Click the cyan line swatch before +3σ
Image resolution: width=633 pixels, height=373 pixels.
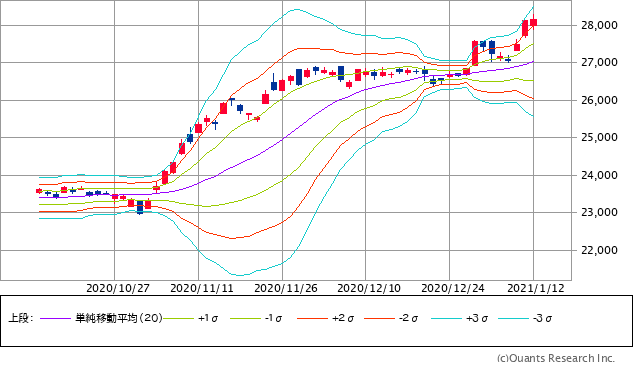point(446,319)
